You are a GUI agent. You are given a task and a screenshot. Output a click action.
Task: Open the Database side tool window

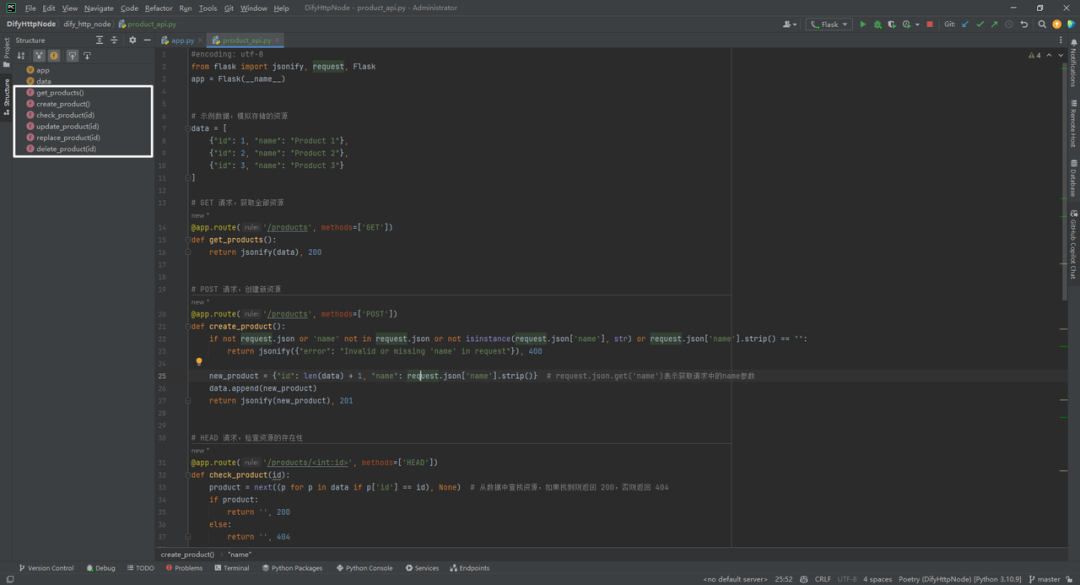point(1074,178)
